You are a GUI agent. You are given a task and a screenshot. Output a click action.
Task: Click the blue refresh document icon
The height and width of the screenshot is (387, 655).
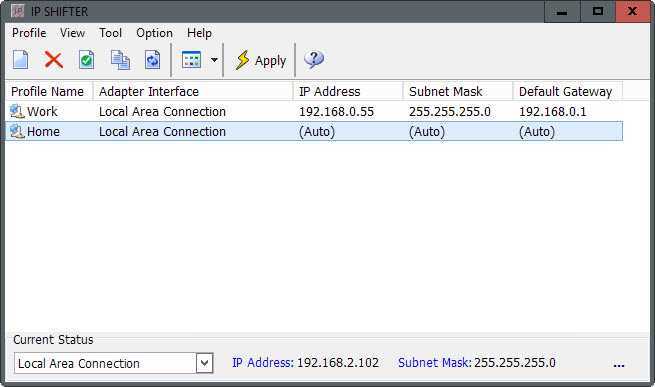[x=152, y=60]
